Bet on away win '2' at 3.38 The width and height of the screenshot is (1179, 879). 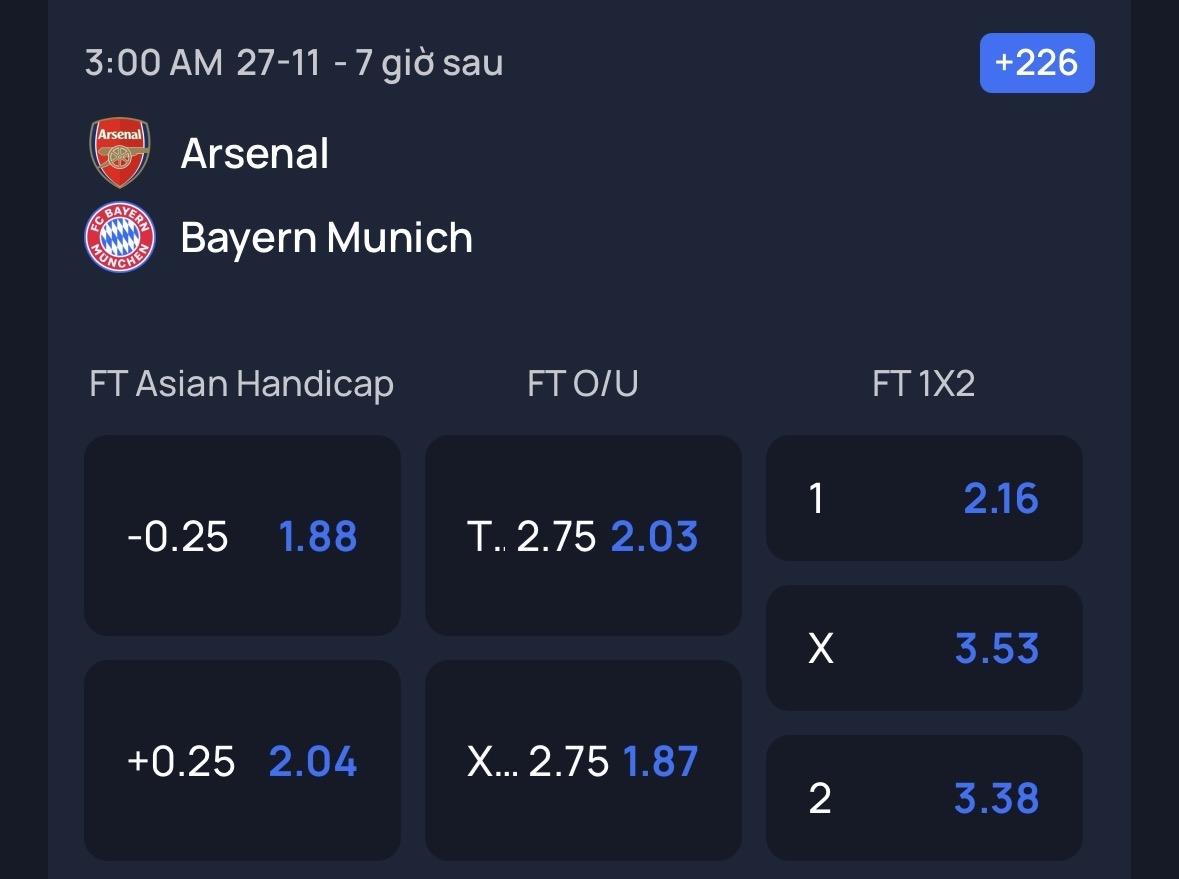[924, 798]
